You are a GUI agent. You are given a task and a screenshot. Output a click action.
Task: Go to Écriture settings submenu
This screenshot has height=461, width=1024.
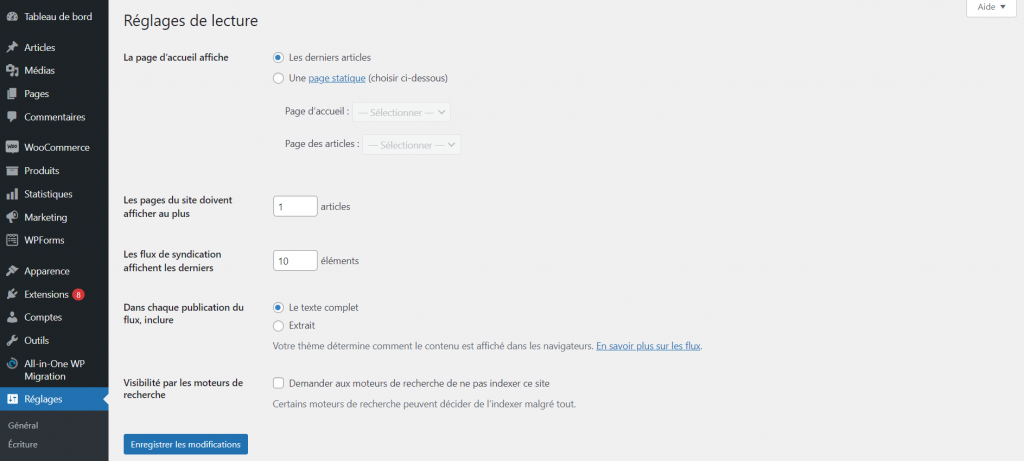click(22, 443)
